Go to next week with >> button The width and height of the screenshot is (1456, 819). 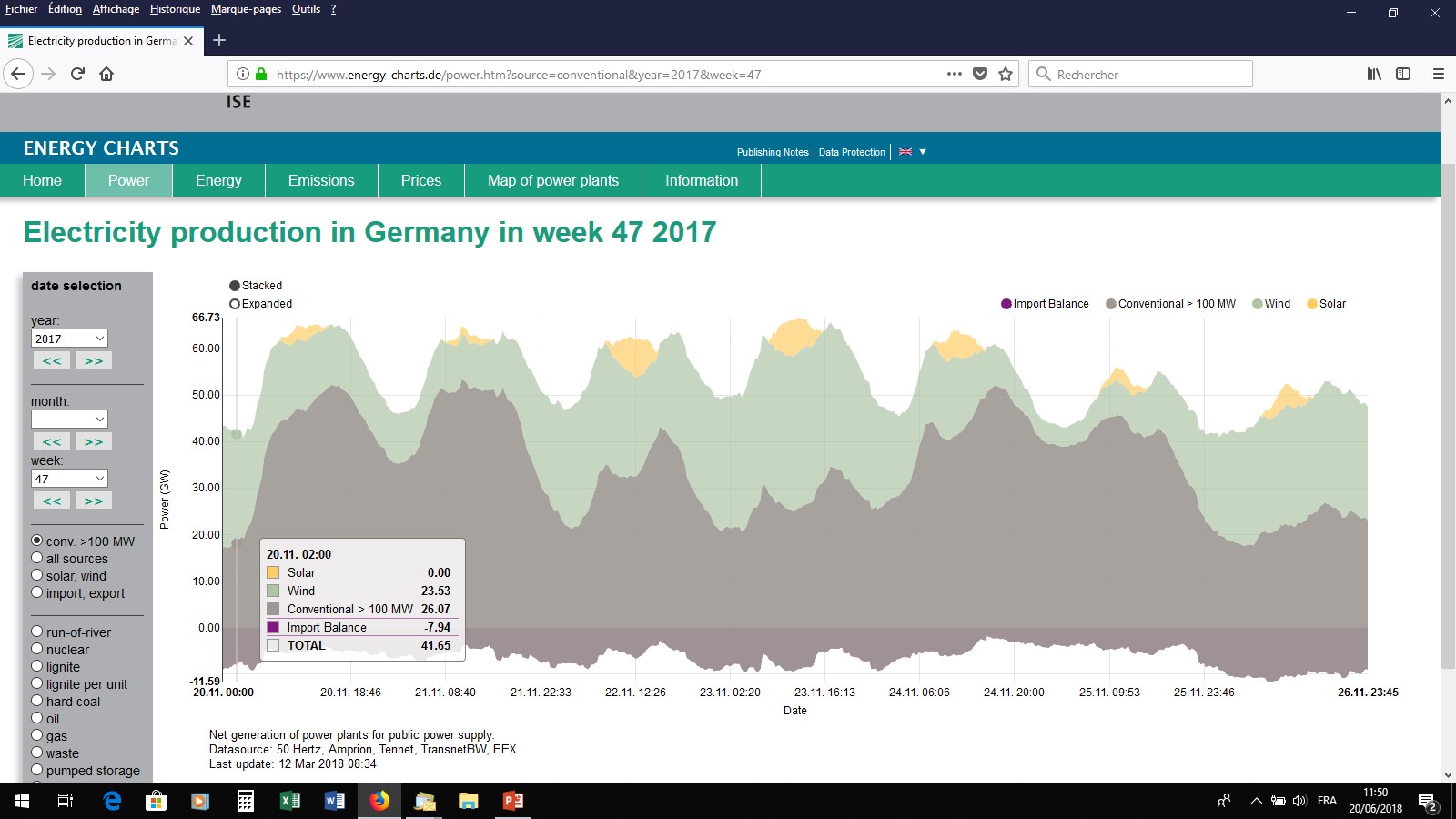pyautogui.click(x=94, y=500)
